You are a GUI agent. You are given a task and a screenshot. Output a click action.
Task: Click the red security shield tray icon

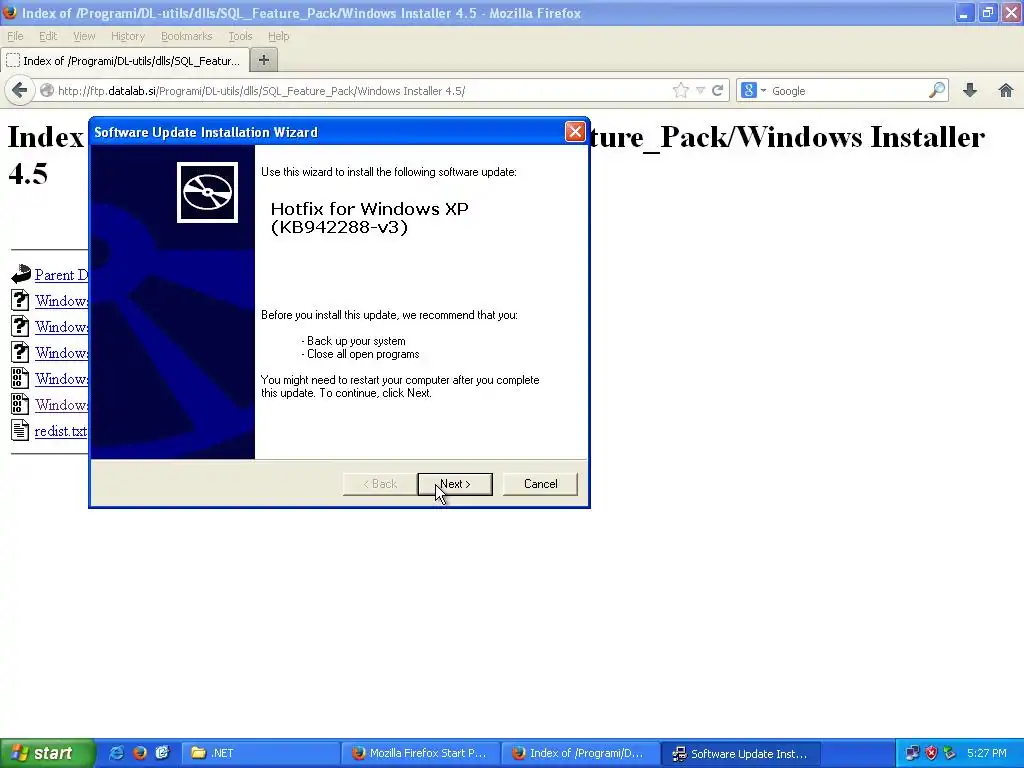(x=931, y=753)
